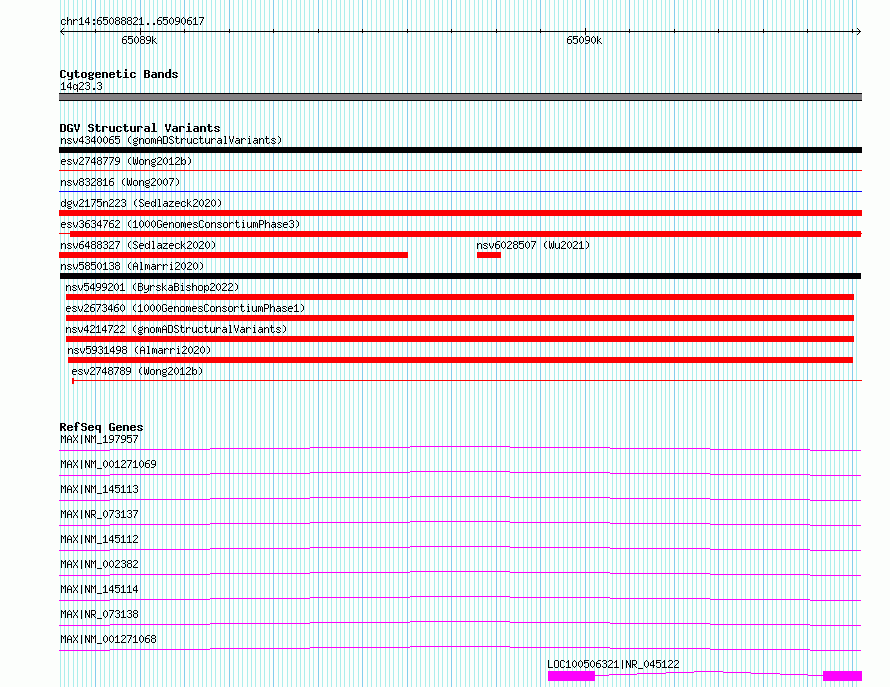The image size is (890, 687).
Task: Click the MAX|NR_073137 transcript label
Action: [99, 514]
